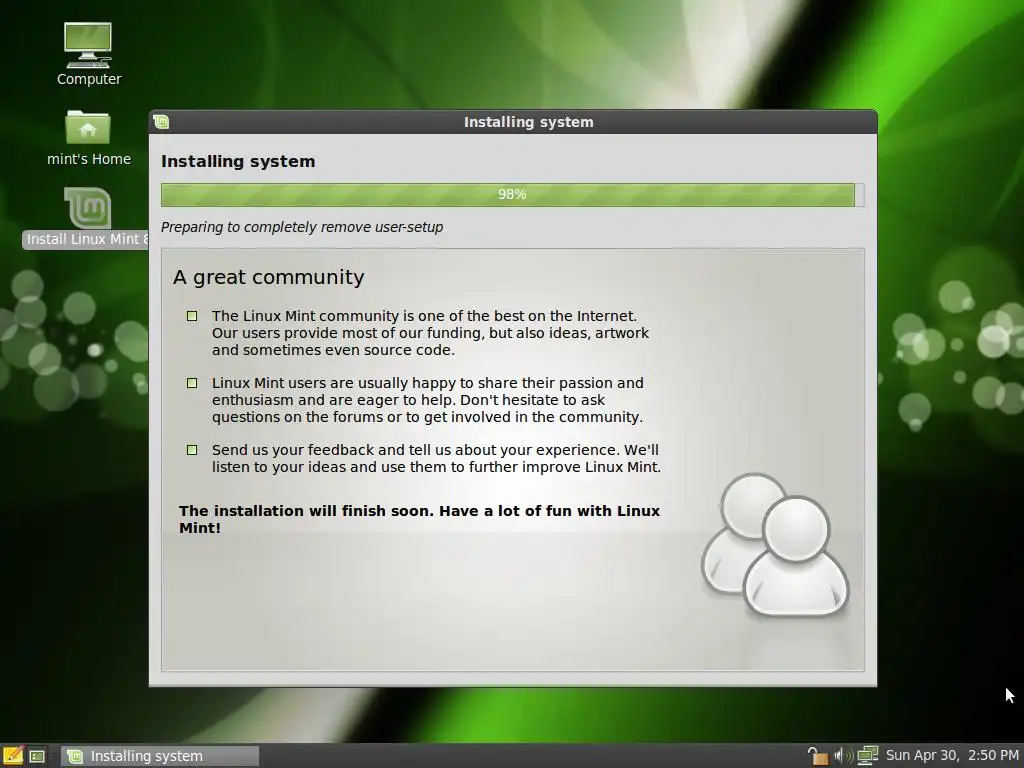
Task: Click the "Installing system" bold heading
Action: [238, 161]
